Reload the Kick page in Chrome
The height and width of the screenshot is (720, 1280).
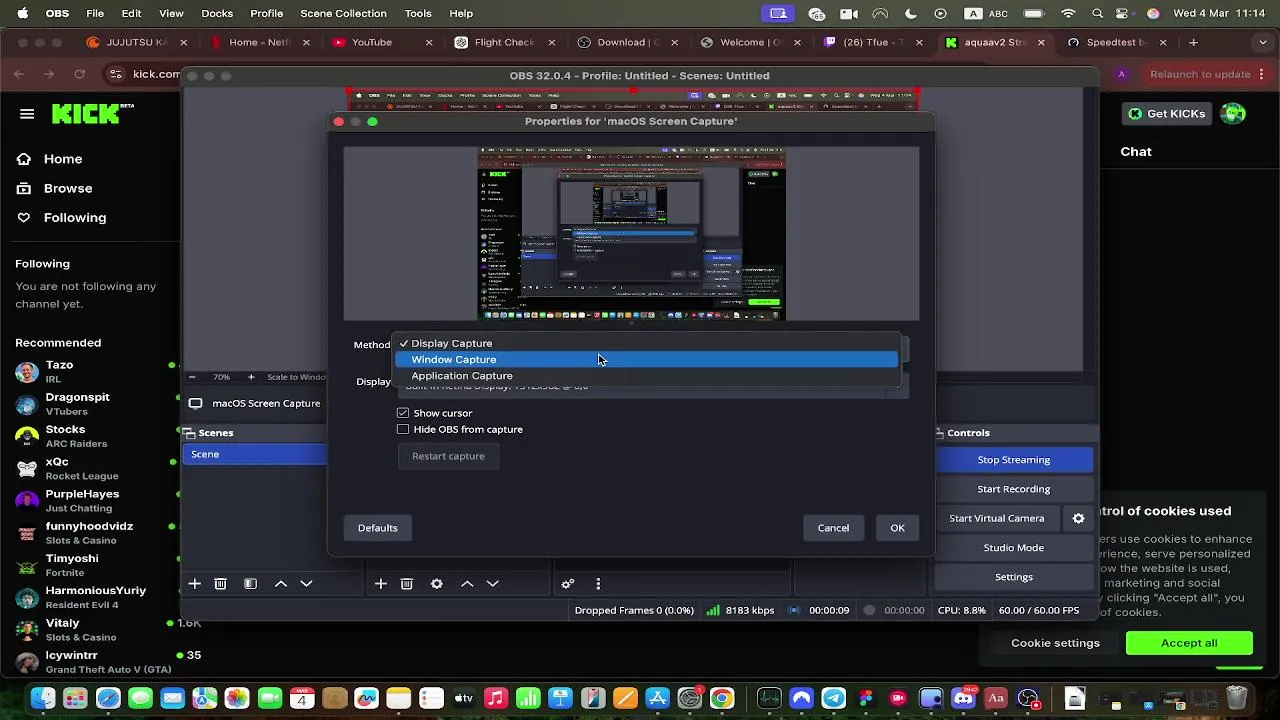pos(80,74)
